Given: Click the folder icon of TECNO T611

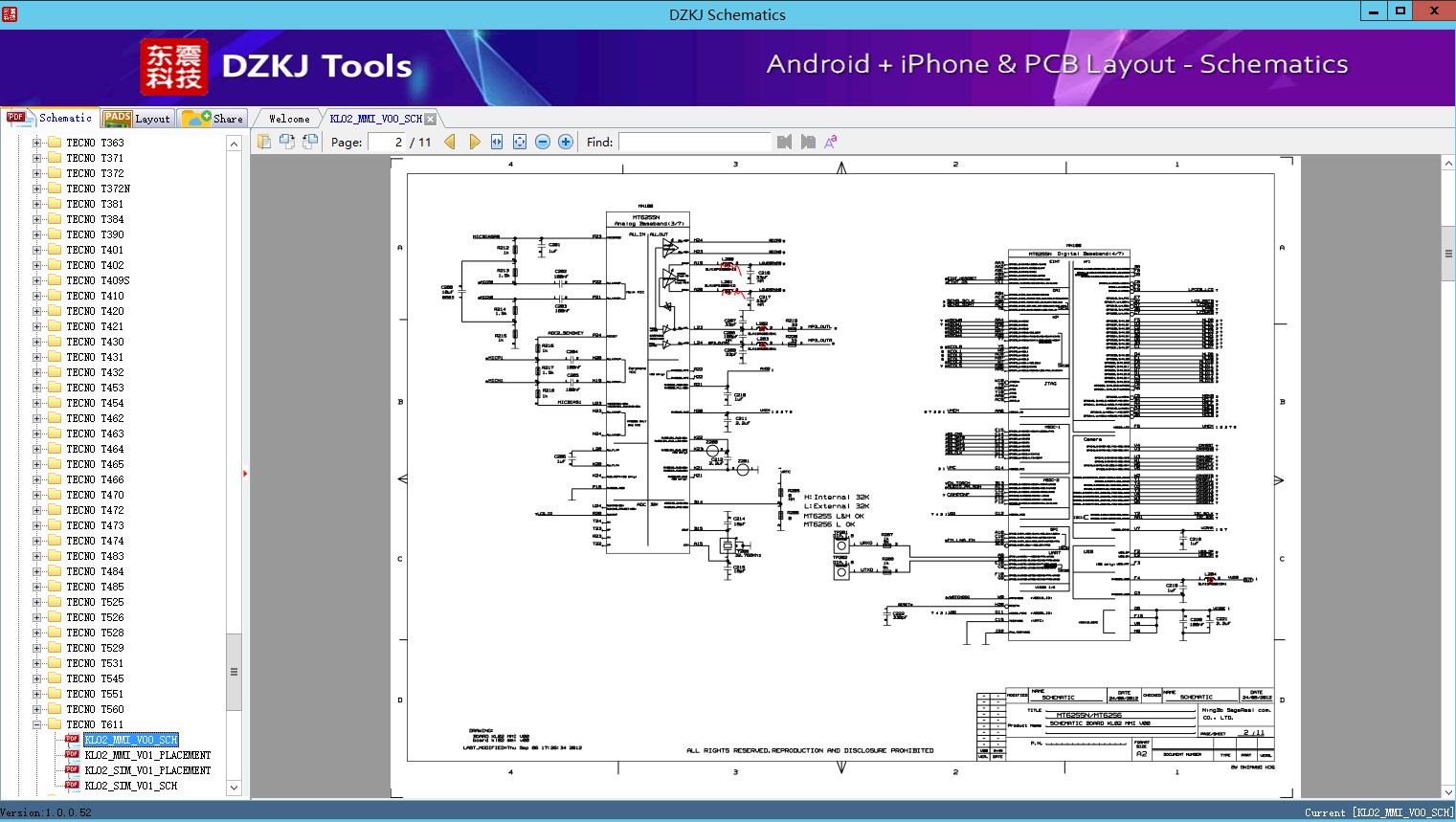Looking at the screenshot, I should pos(55,724).
